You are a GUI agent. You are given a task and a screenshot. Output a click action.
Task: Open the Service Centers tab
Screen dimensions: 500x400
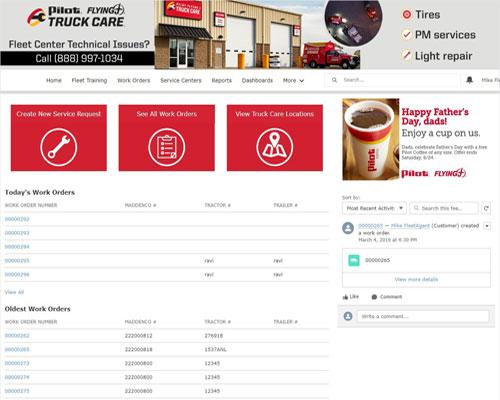[x=181, y=80]
